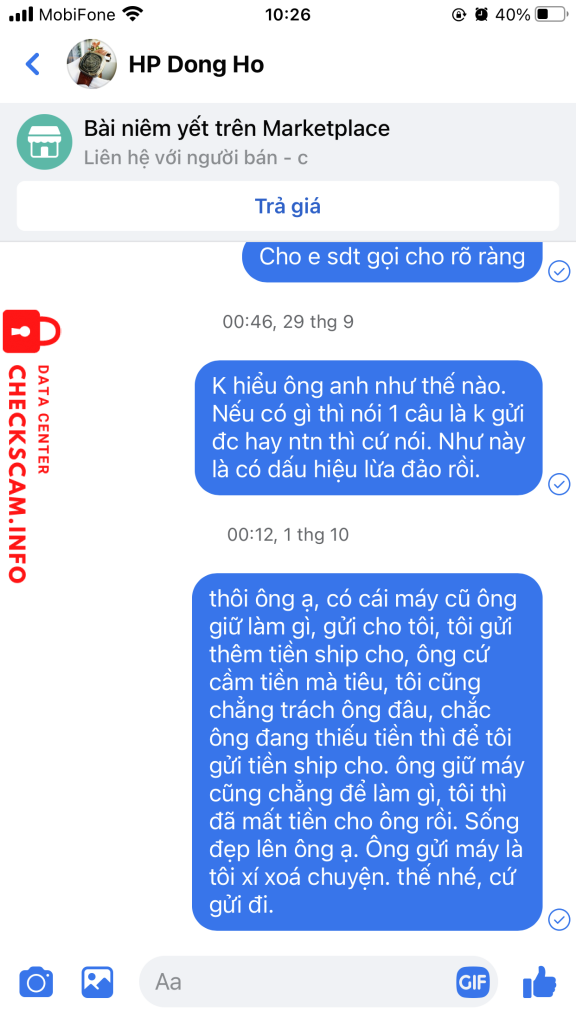Viewport: 576px width, 1024px height.
Task: Select long message starting 'thôi ông ạ'
Action: point(368,752)
